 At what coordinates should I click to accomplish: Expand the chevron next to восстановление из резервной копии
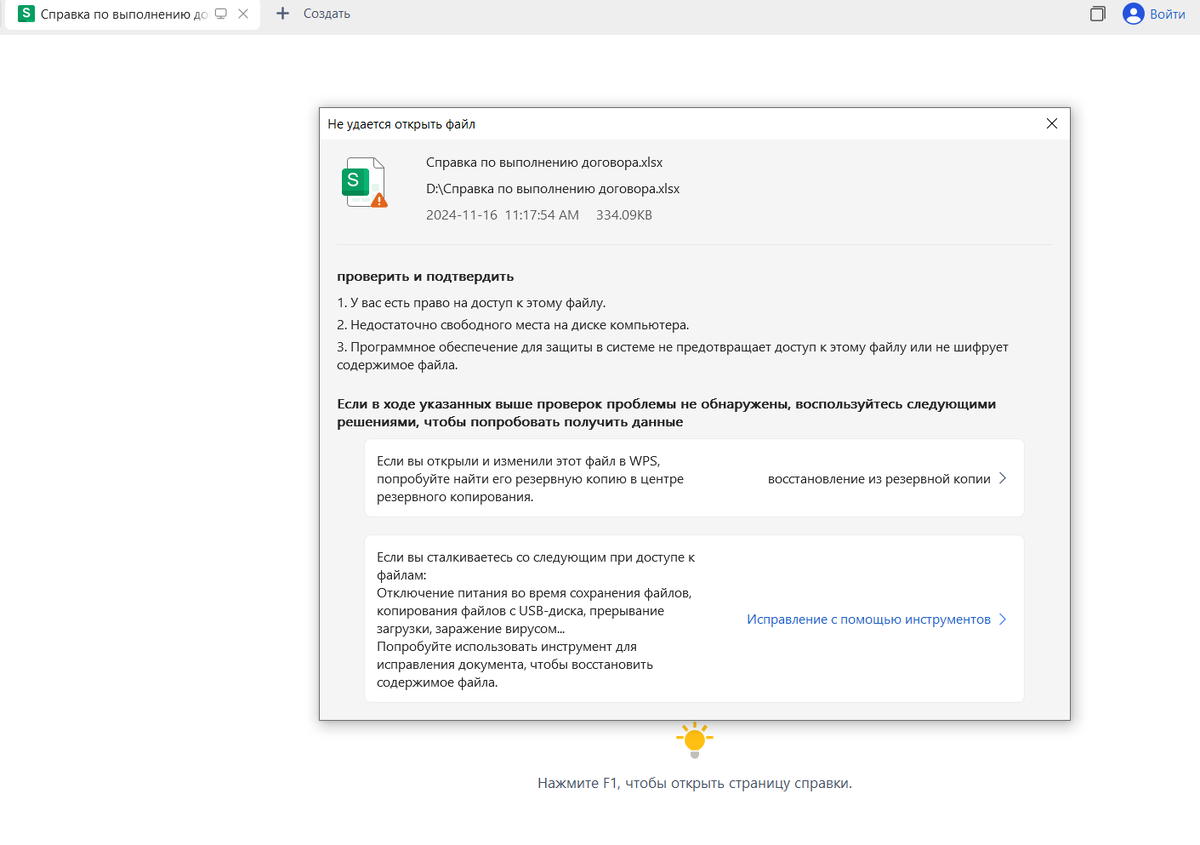[1002, 478]
